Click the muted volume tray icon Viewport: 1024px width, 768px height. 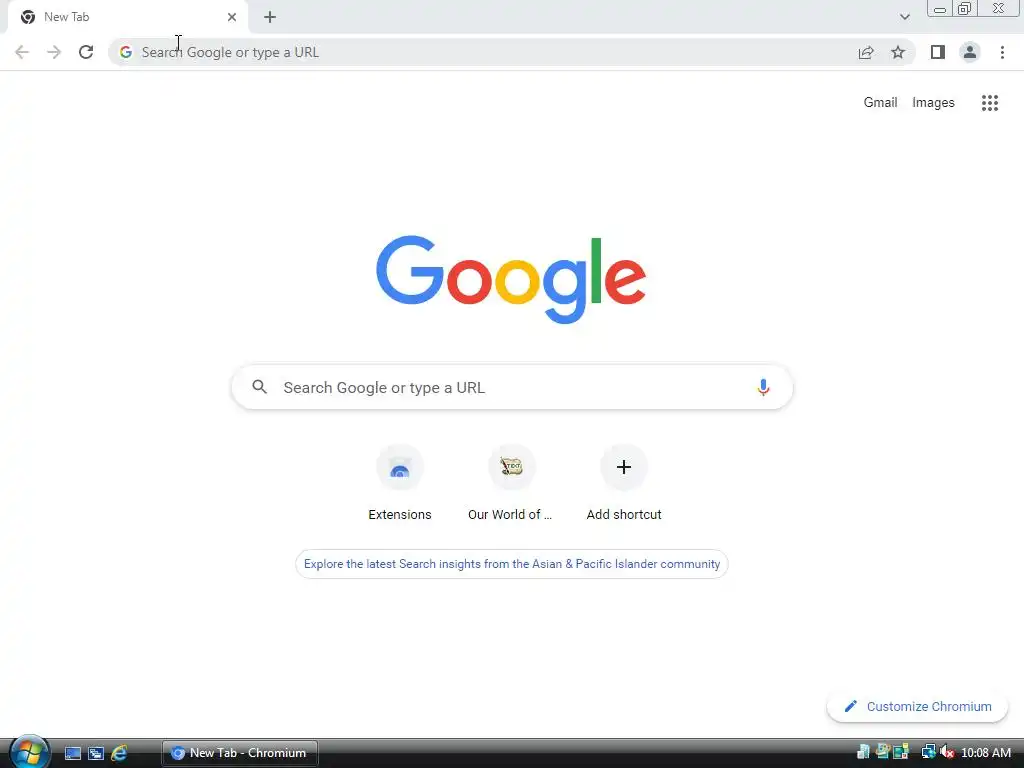point(947,752)
